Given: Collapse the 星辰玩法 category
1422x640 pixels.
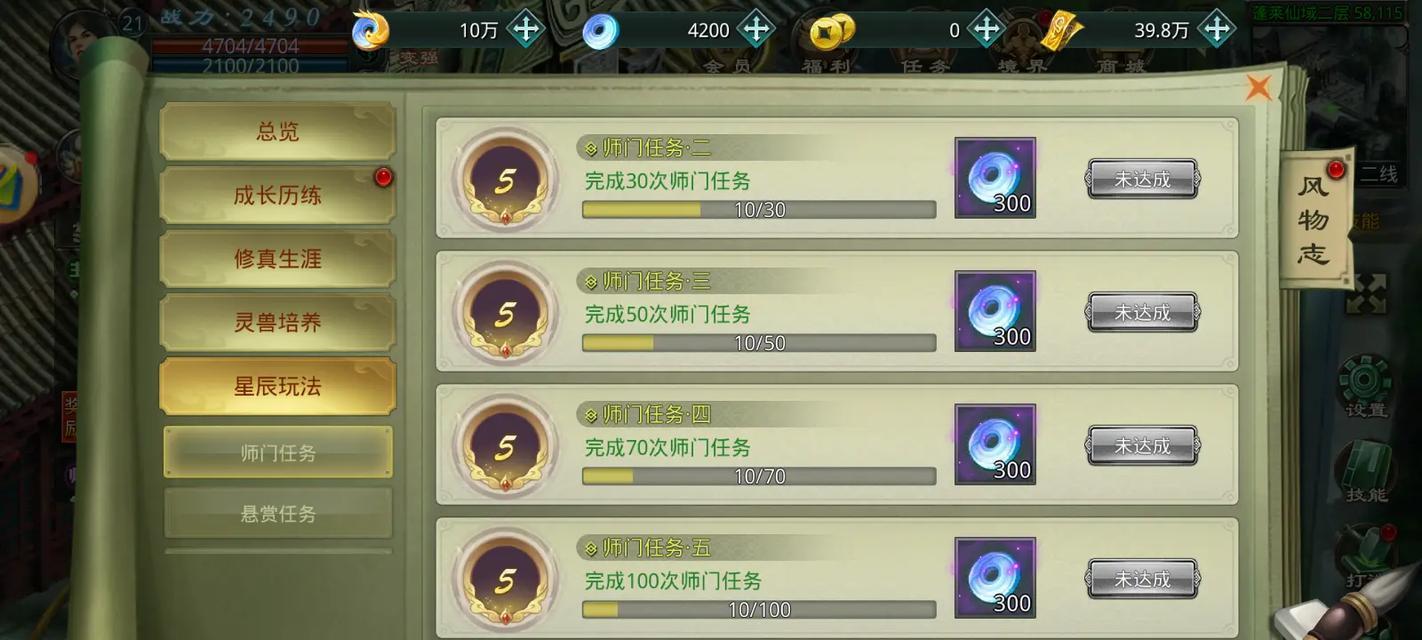Looking at the screenshot, I should tap(278, 386).
